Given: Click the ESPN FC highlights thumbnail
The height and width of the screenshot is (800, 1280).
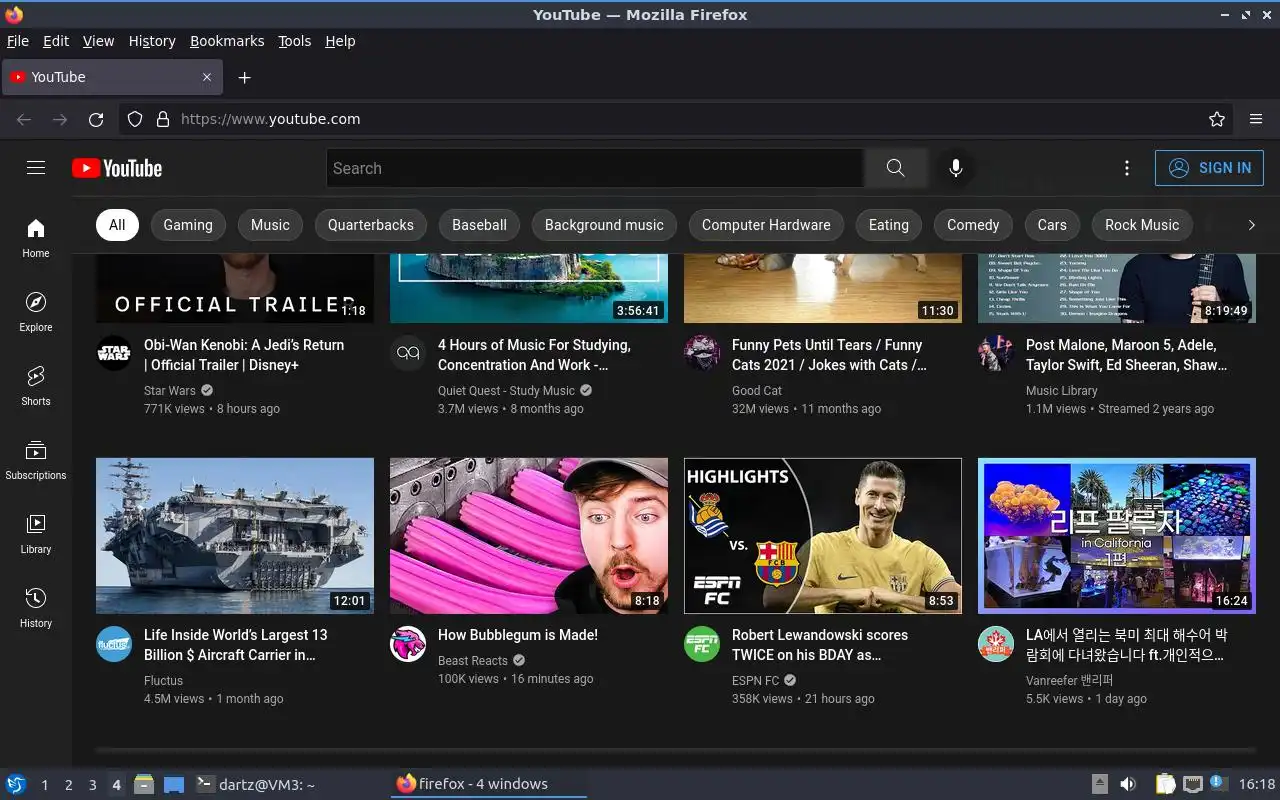Looking at the screenshot, I should coord(823,536).
